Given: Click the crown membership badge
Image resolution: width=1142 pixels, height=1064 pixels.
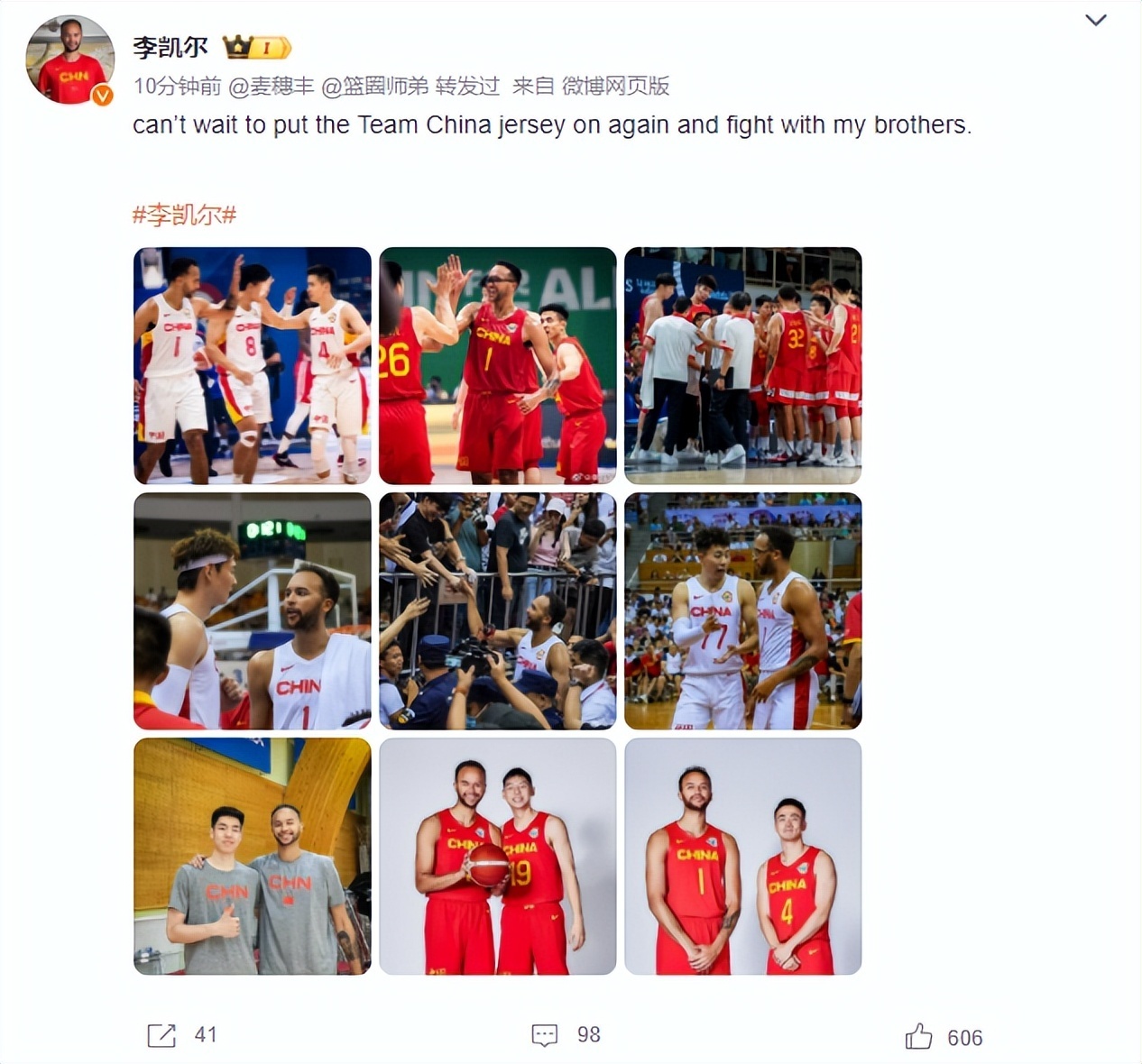Looking at the screenshot, I should click(257, 47).
